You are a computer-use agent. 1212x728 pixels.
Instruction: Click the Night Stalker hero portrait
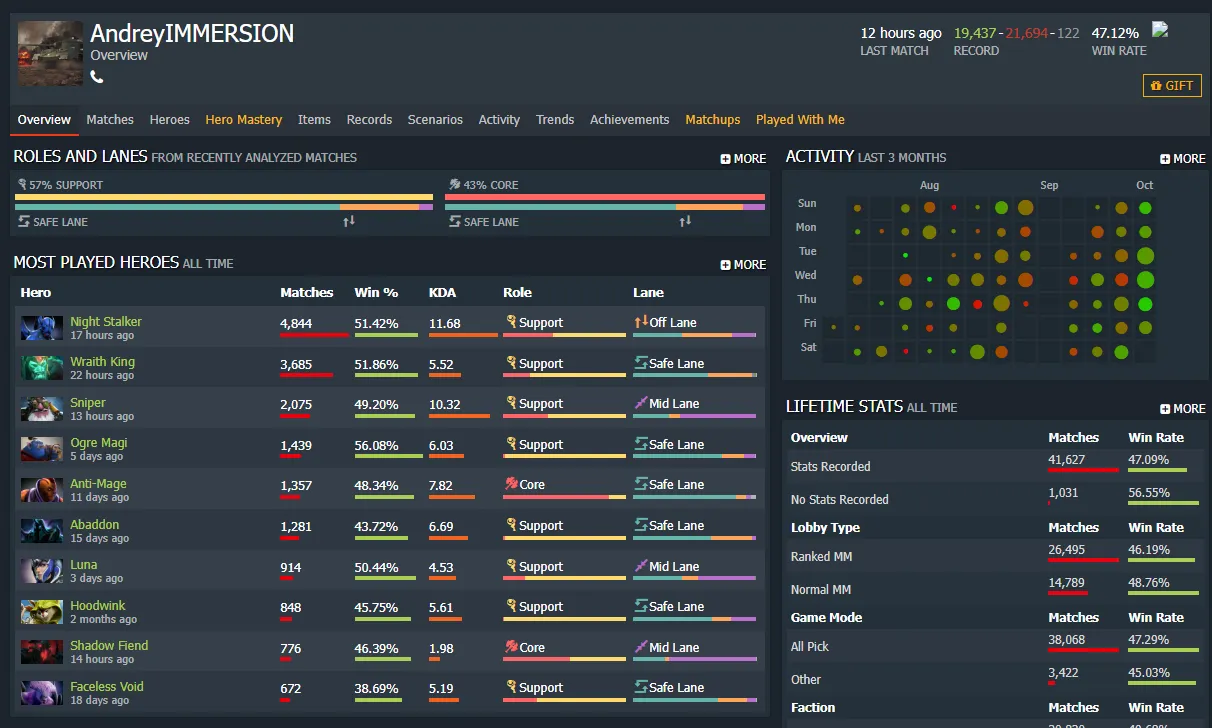[x=42, y=327]
